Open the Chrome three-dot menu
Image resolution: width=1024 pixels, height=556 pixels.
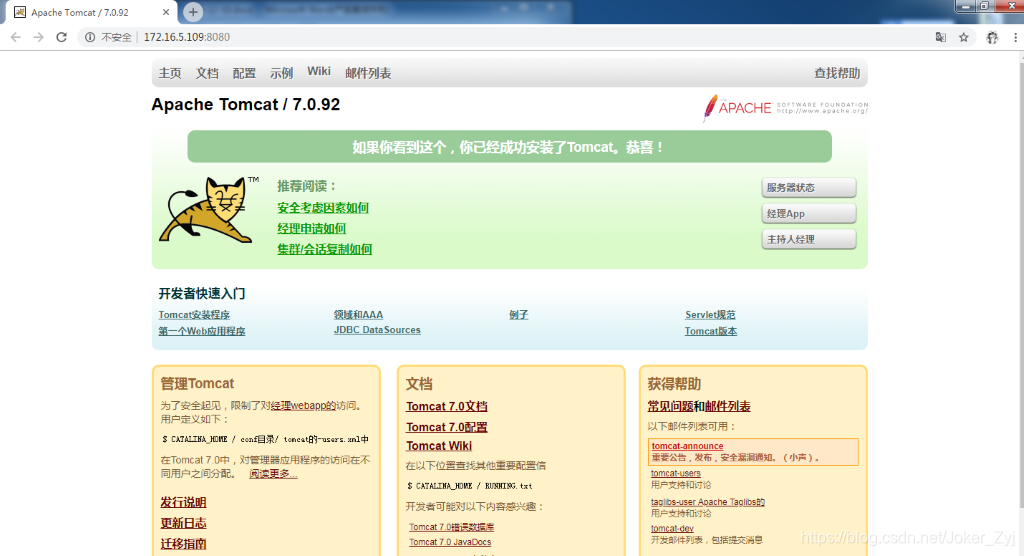(x=1015, y=37)
